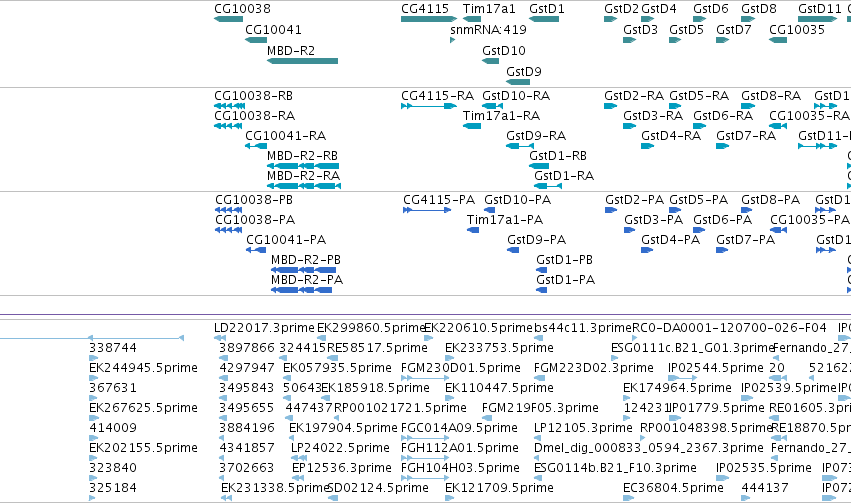Viewport: 851px width, 503px height.
Task: Select the CG10038 gene label
Action: 242,9
